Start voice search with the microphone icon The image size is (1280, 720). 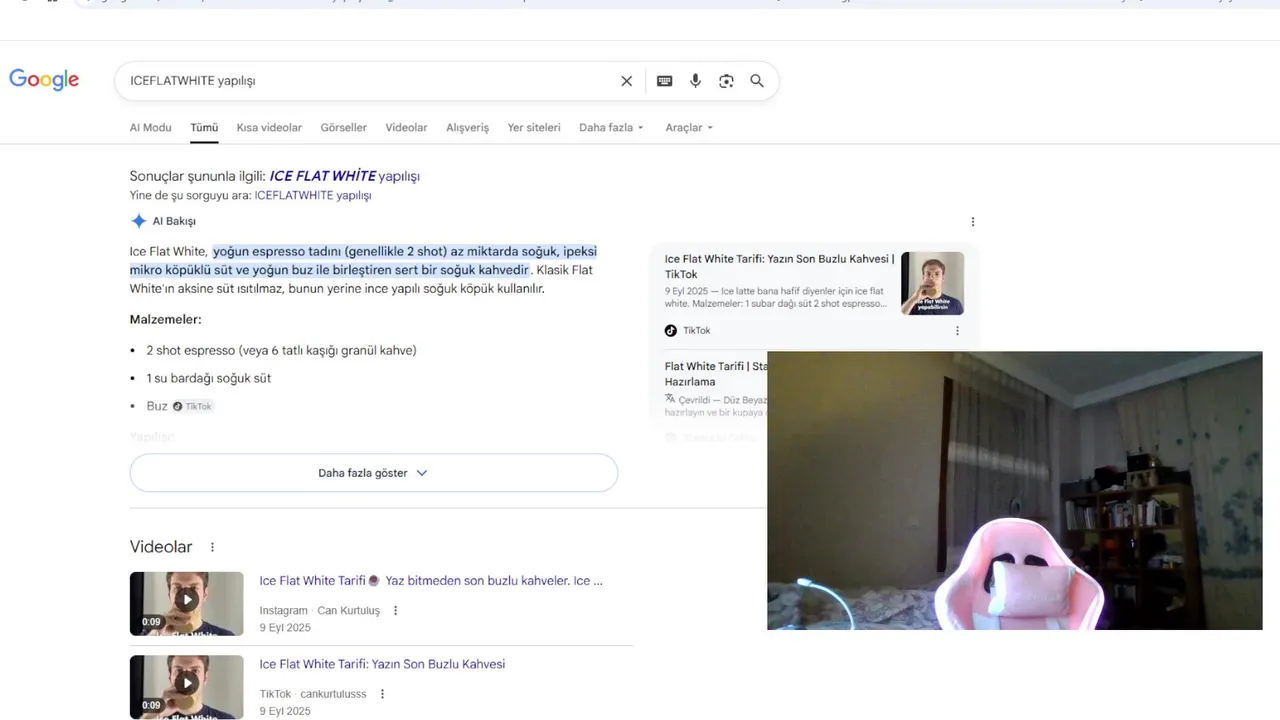click(x=695, y=81)
